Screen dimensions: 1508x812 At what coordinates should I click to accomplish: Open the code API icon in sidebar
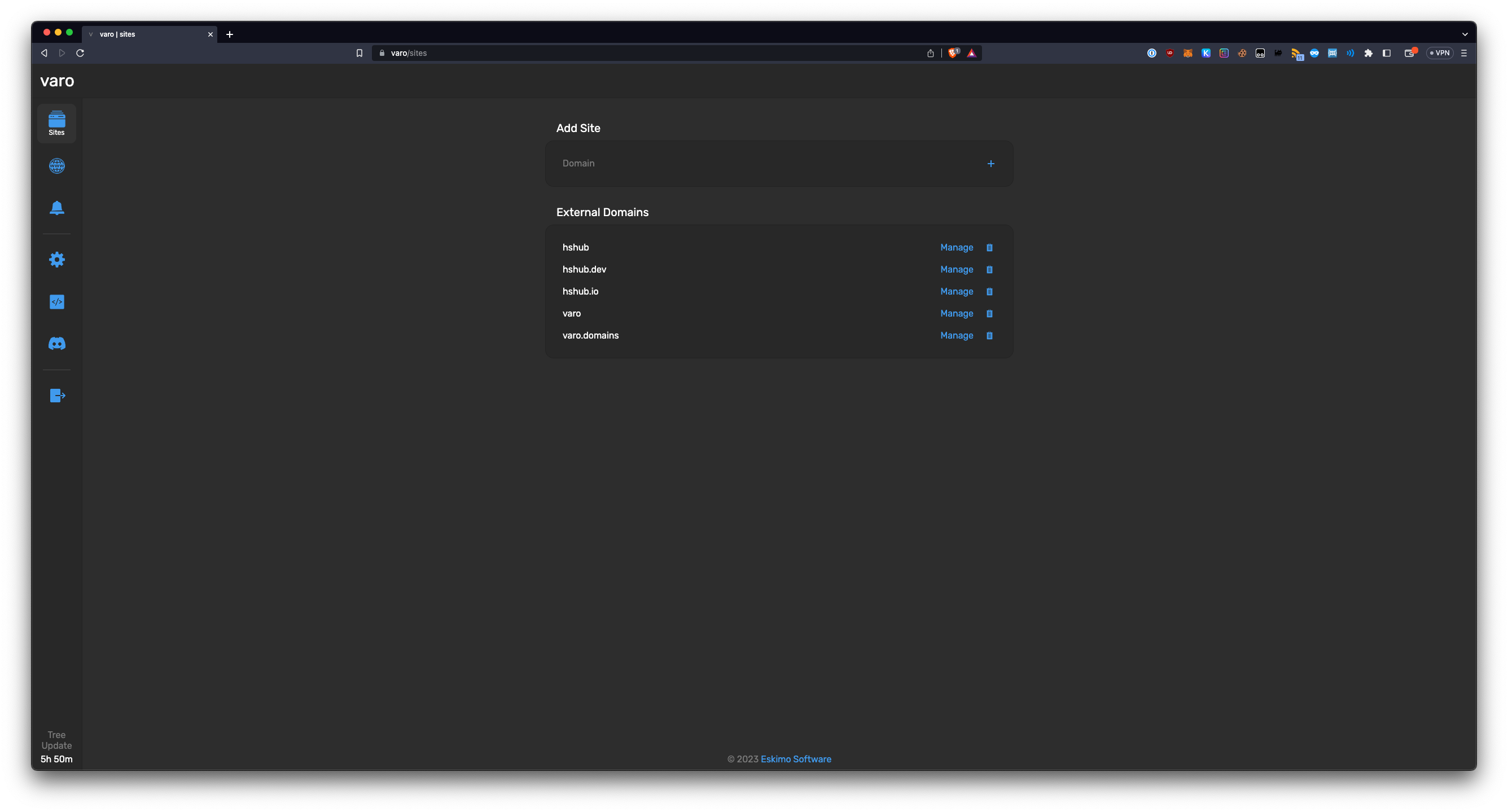[57, 301]
